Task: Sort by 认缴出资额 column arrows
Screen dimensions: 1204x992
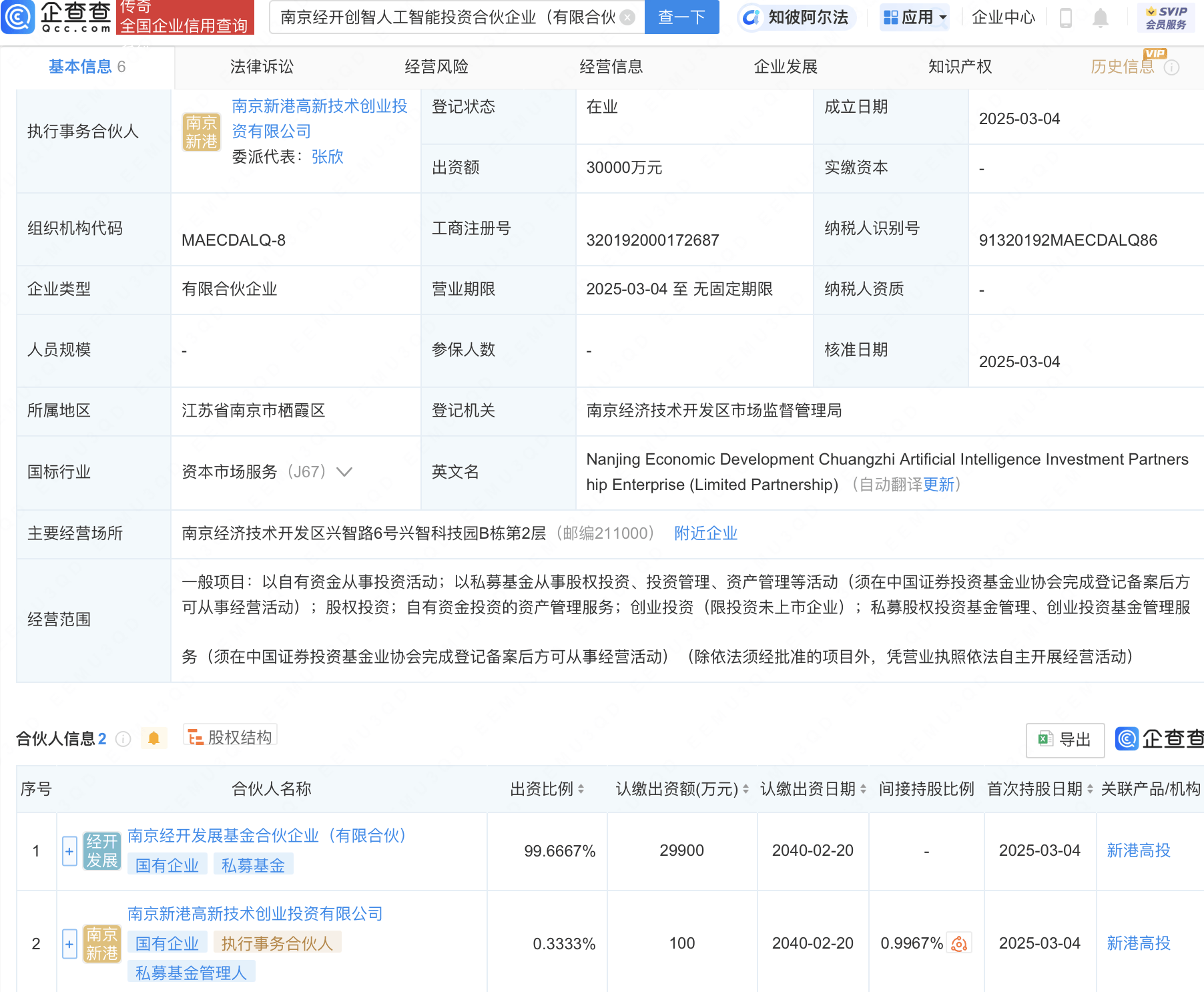Action: point(745,789)
